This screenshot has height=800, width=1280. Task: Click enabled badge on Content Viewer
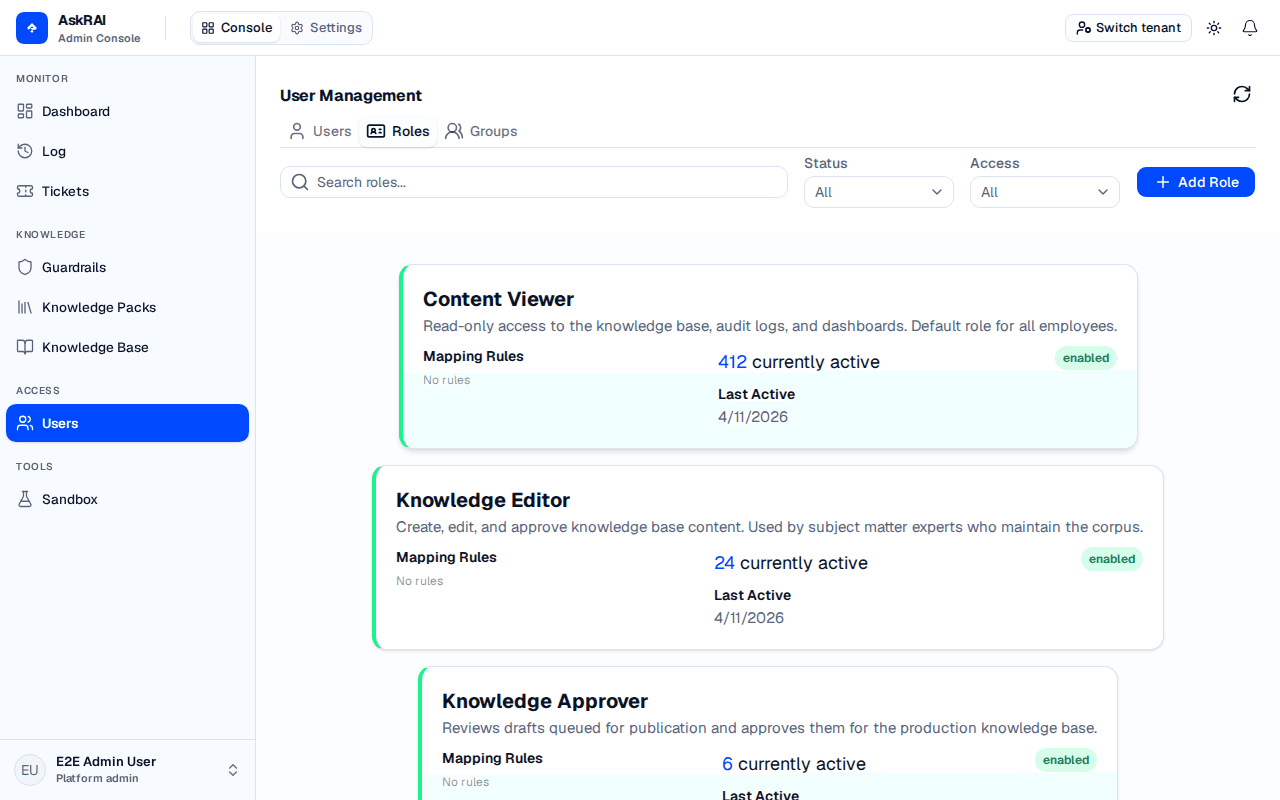tap(1086, 358)
